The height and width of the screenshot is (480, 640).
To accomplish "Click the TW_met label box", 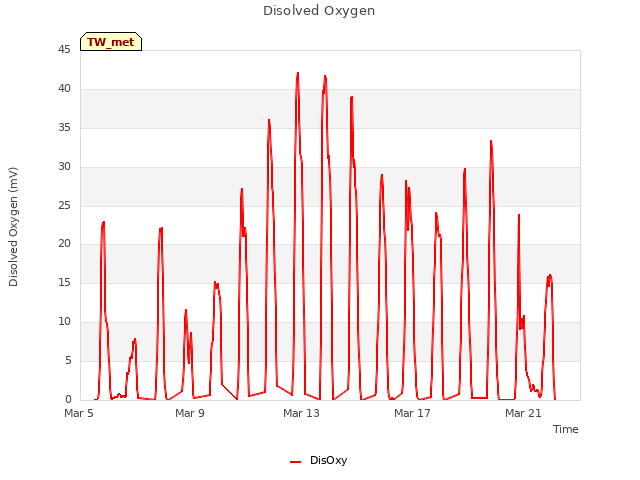I will tap(111, 42).
